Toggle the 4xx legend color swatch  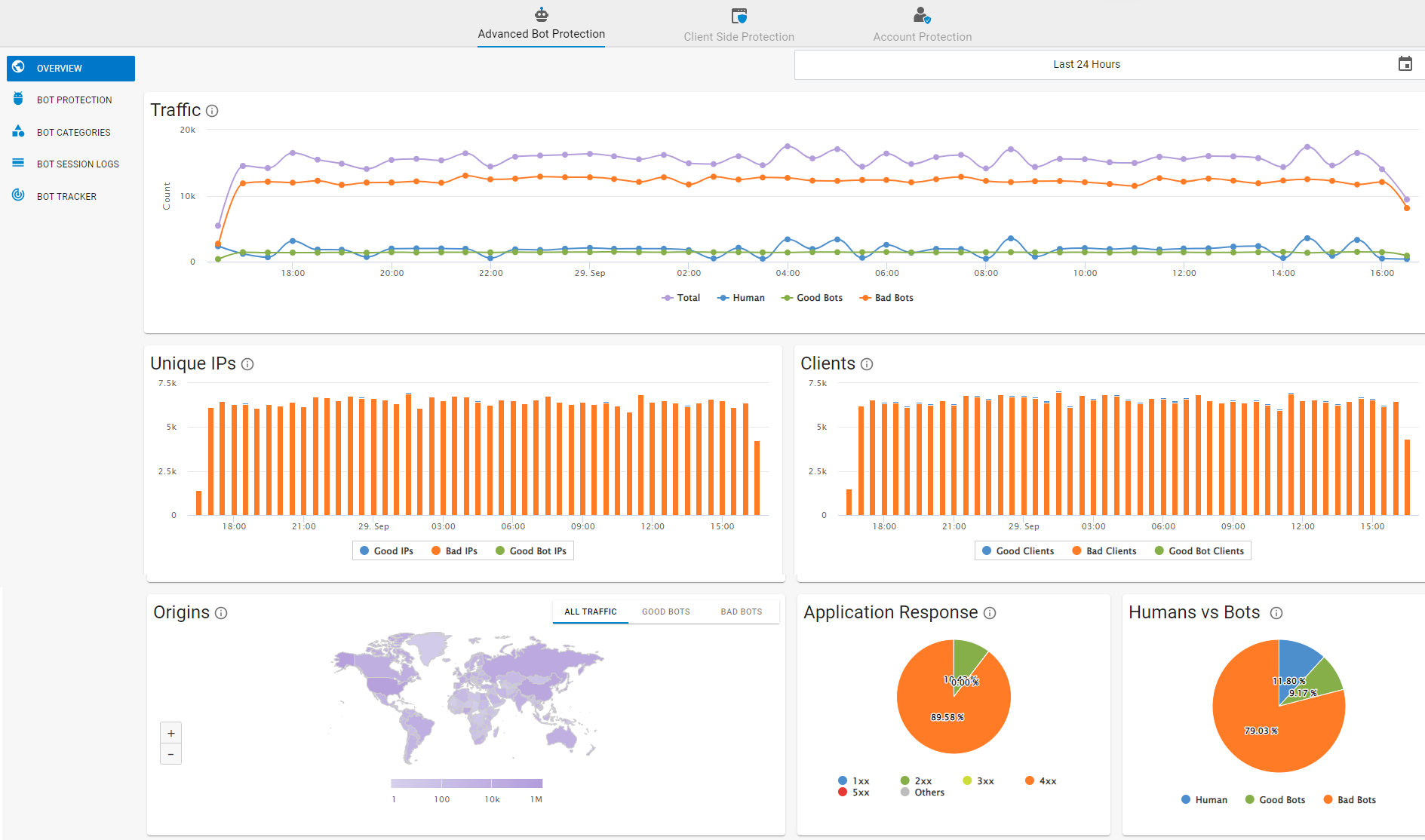[x=1030, y=780]
